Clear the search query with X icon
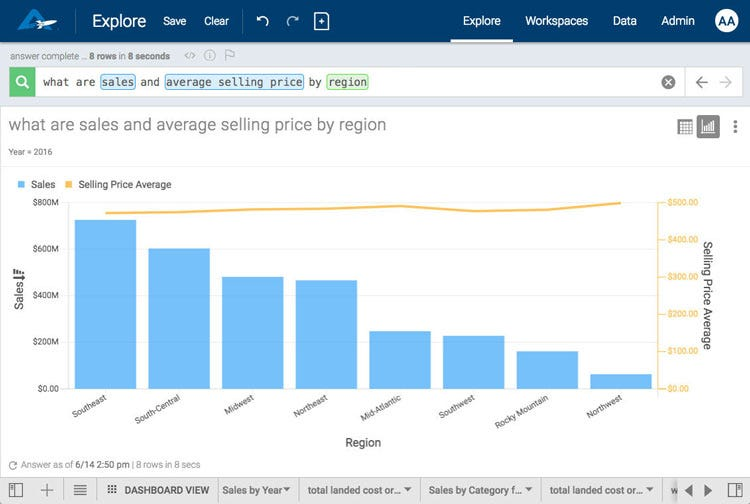This screenshot has height=504, width=750. pos(668,82)
